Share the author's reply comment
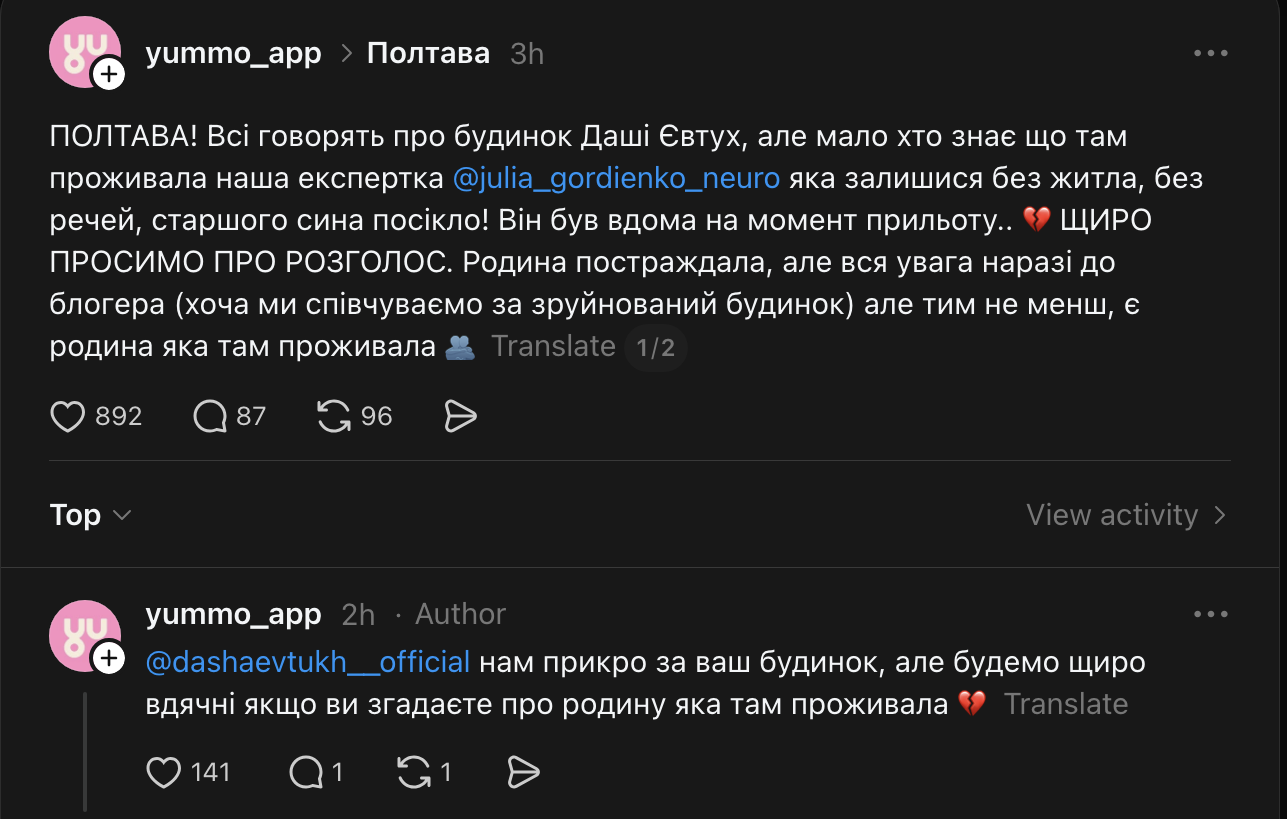Screen dimensions: 1287x819 tap(523, 772)
